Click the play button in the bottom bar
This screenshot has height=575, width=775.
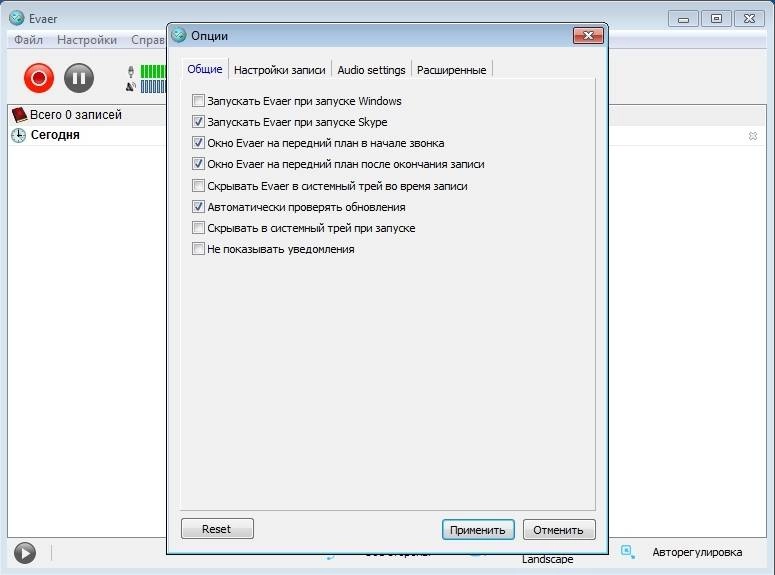(25, 553)
